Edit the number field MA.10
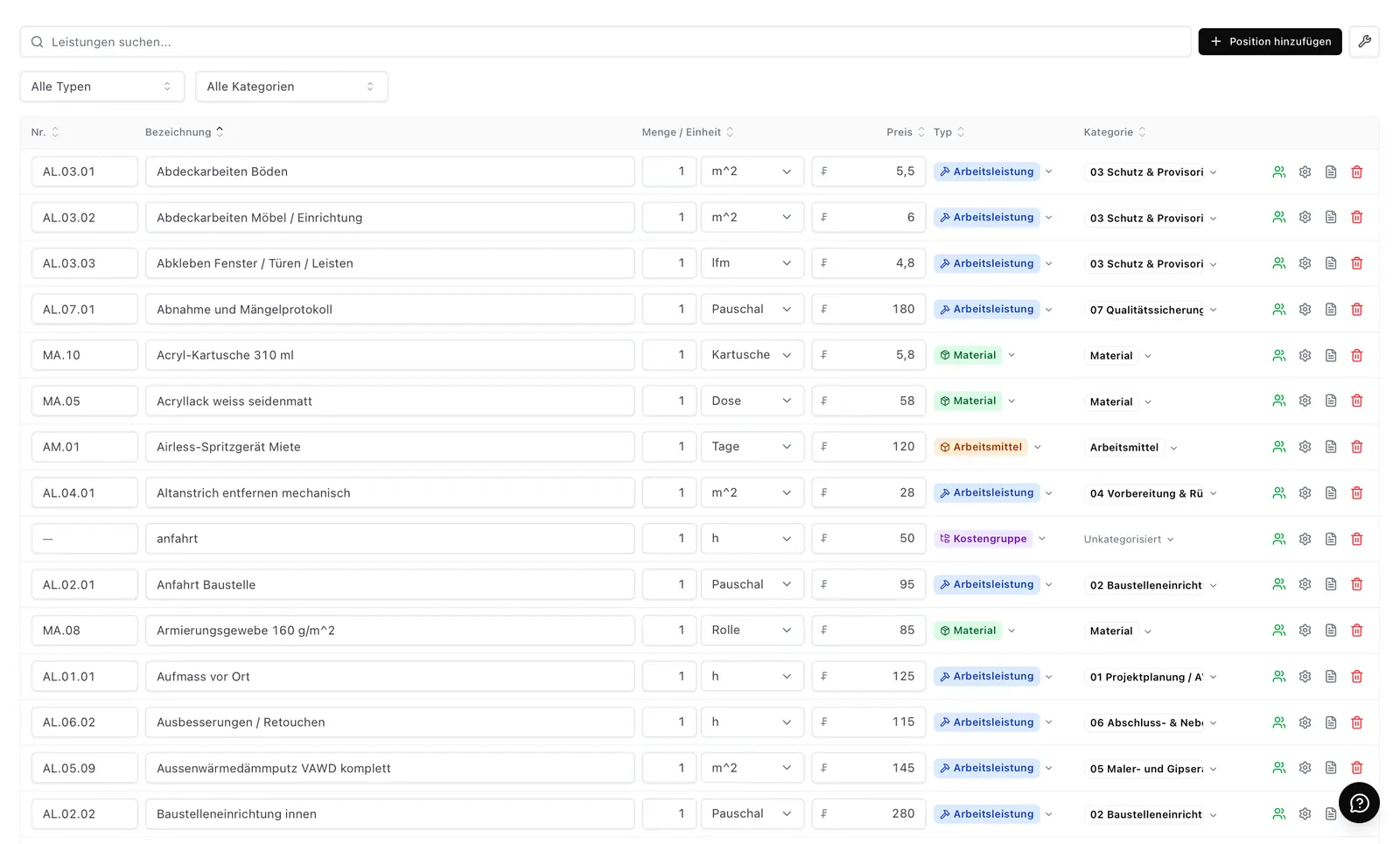1400x844 pixels. pos(84,355)
